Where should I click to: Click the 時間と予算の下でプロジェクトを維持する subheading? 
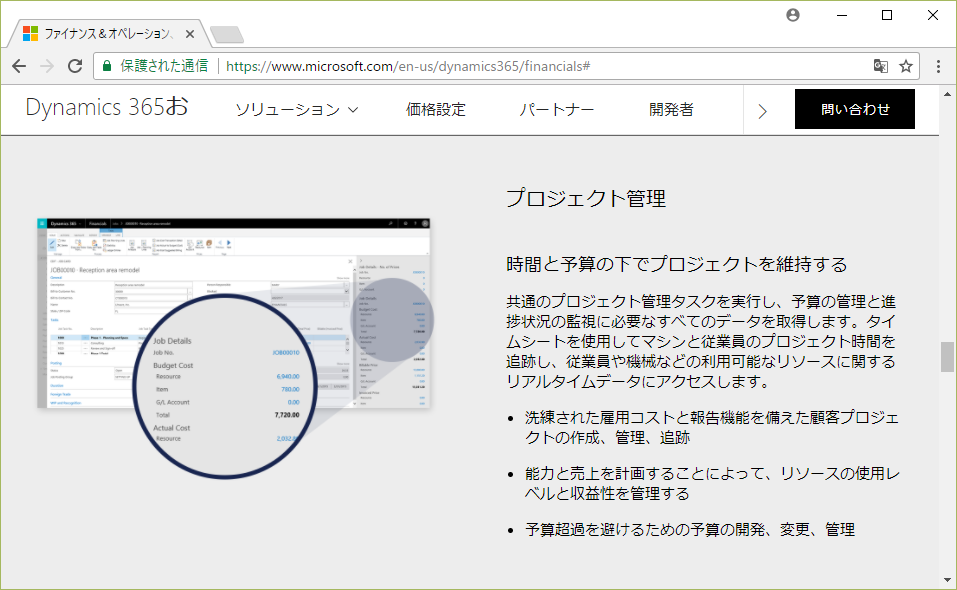[676, 264]
